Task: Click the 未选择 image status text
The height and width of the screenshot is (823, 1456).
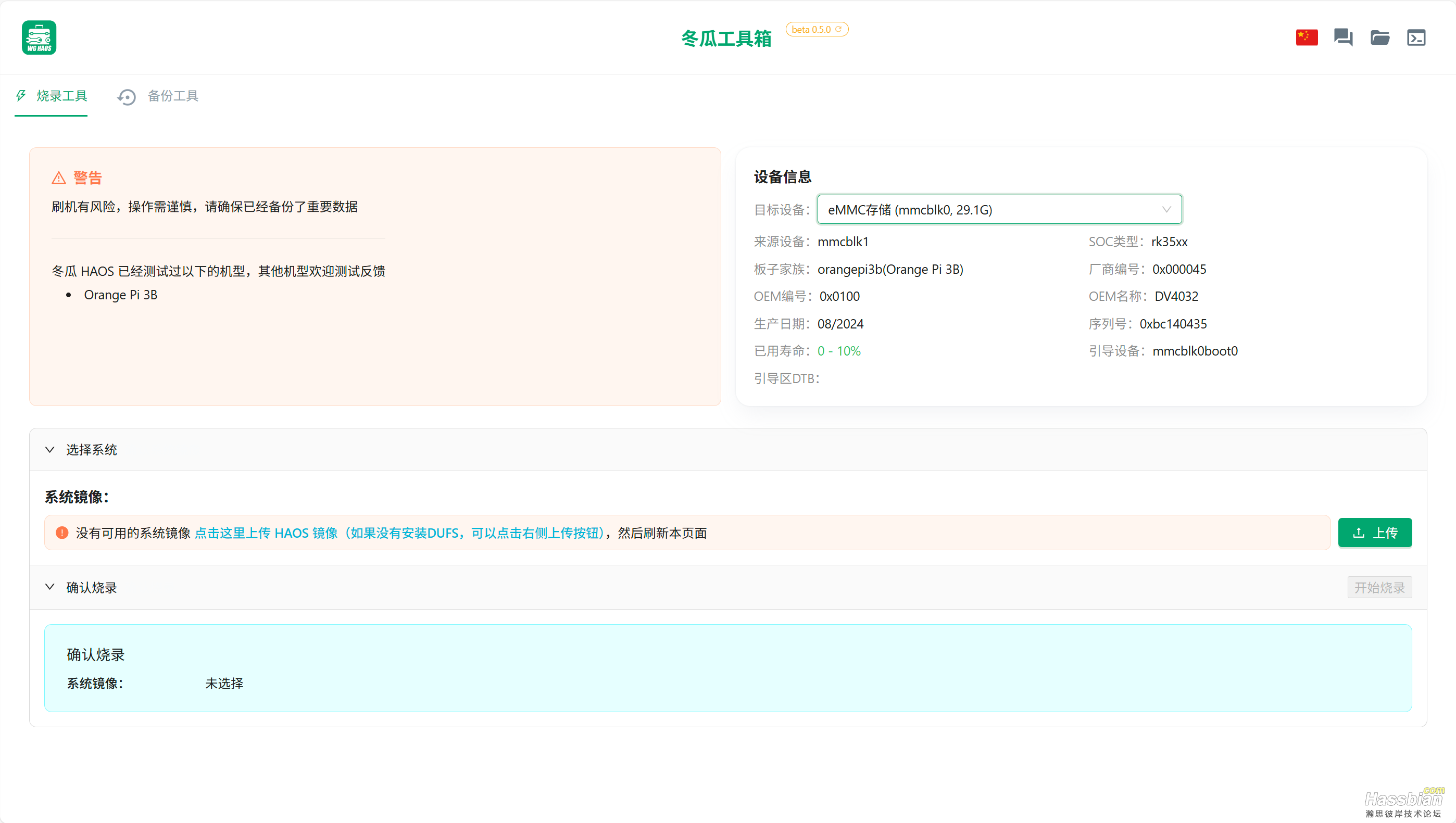Action: 224,683
